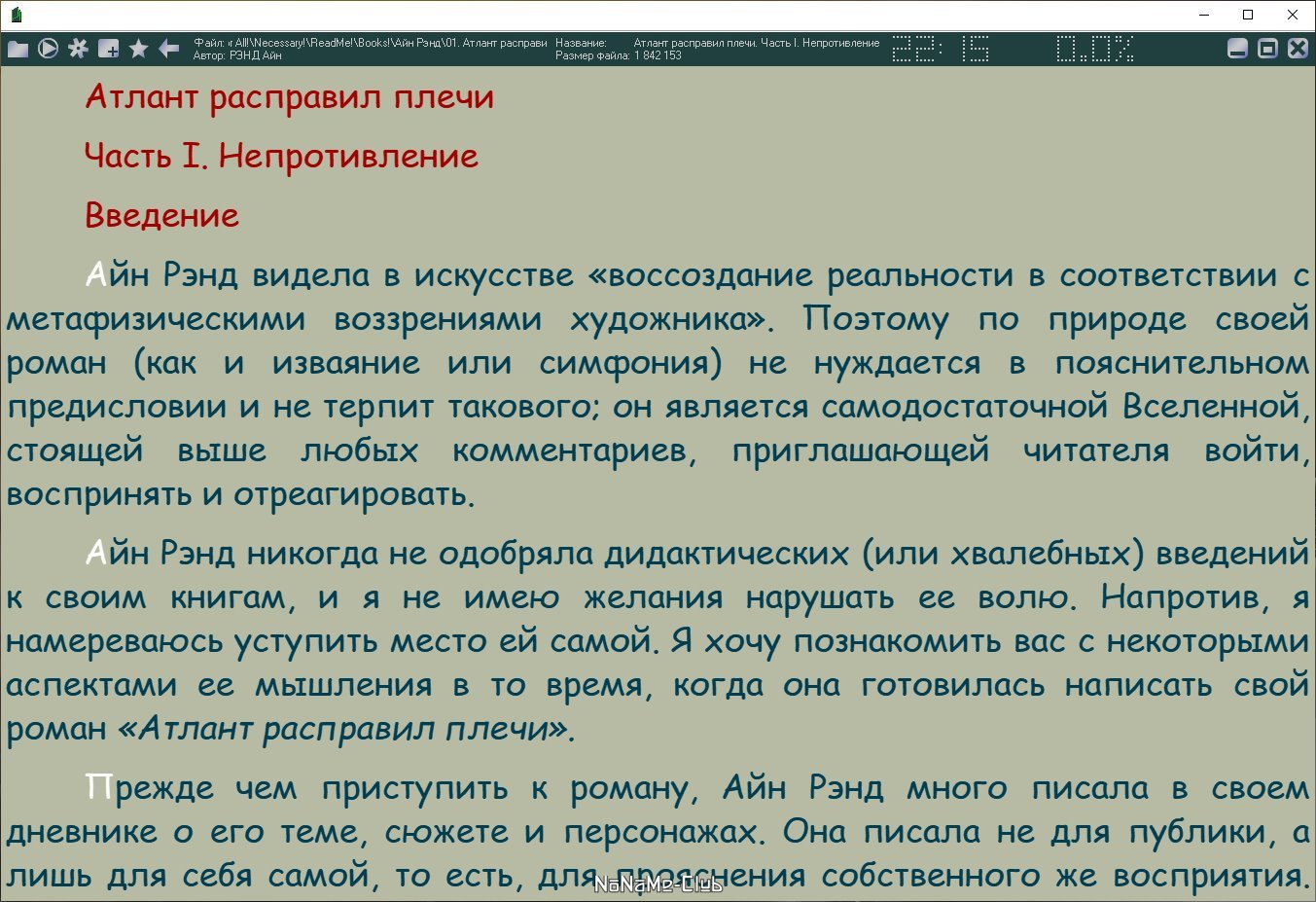Minimize the reader via its toolbar minimize icon
The image size is (1316, 902).
1237,49
